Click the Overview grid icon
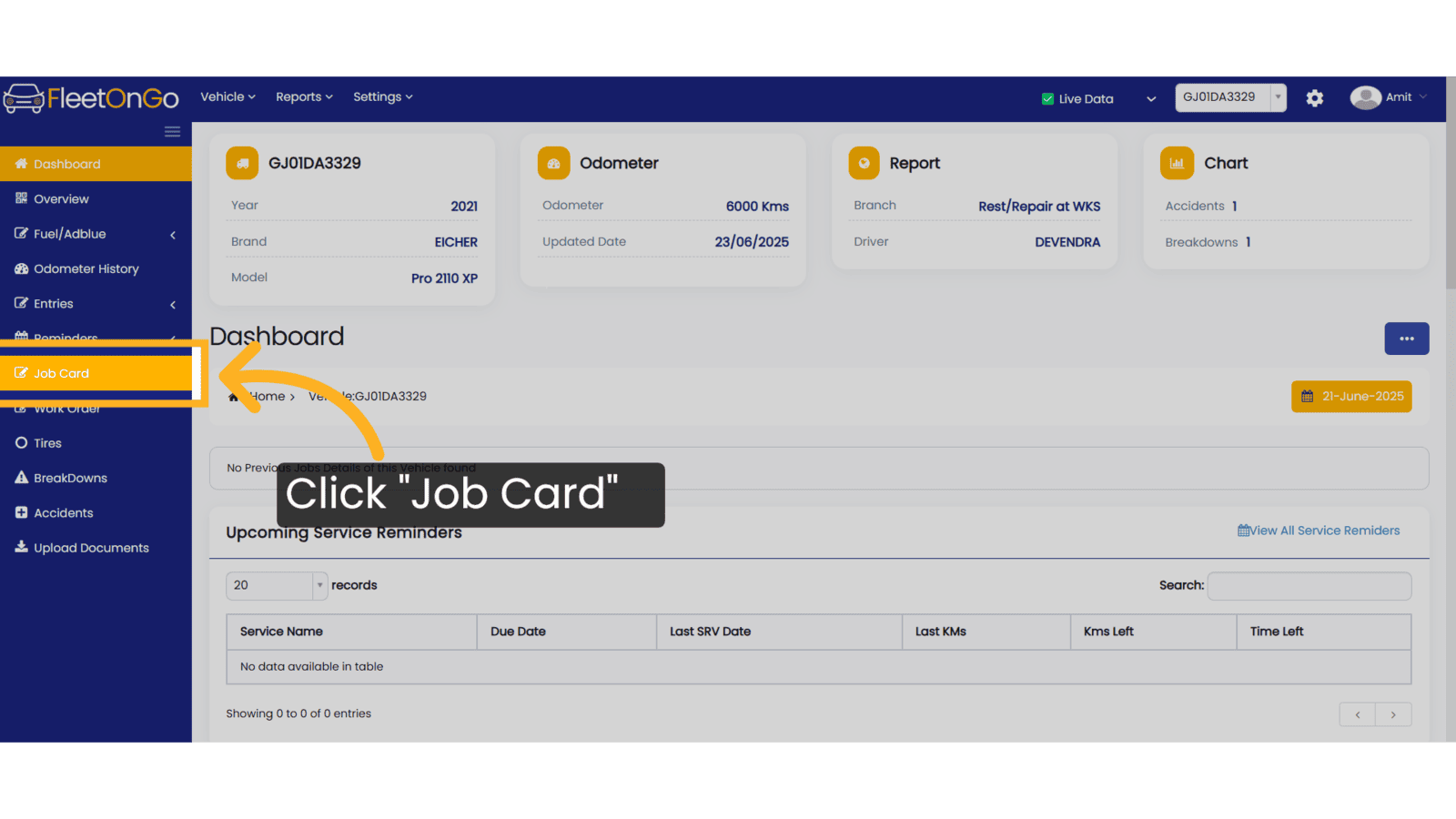This screenshot has width=1456, height=819. (21, 198)
